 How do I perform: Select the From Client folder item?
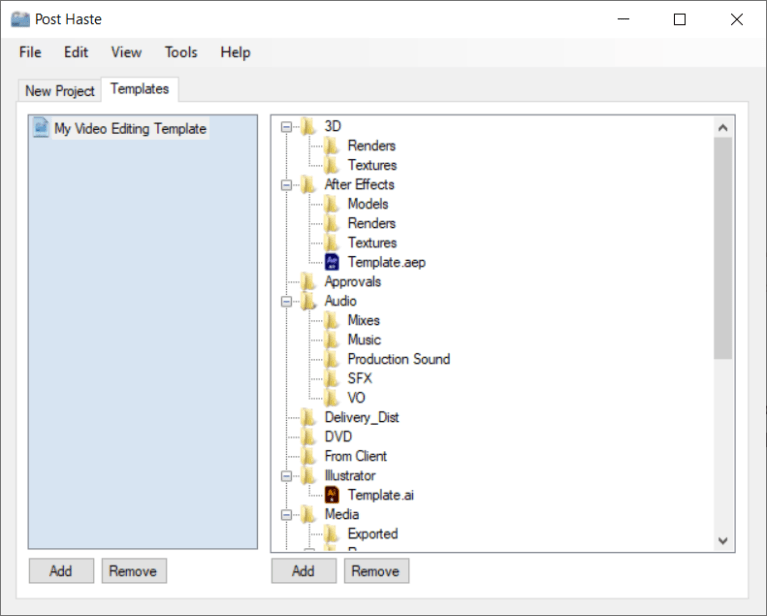tap(355, 456)
